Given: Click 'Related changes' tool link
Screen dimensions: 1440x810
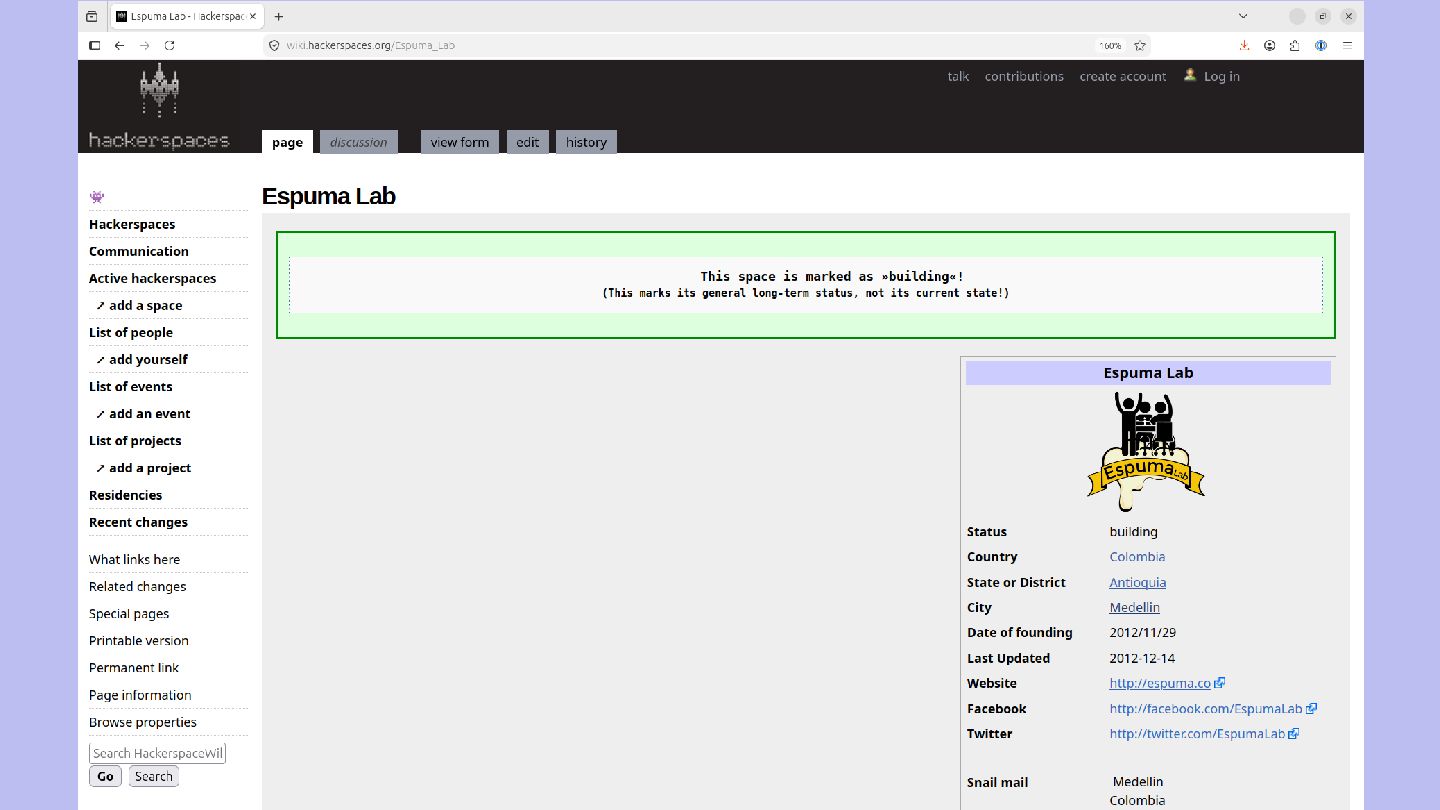Looking at the screenshot, I should (138, 586).
